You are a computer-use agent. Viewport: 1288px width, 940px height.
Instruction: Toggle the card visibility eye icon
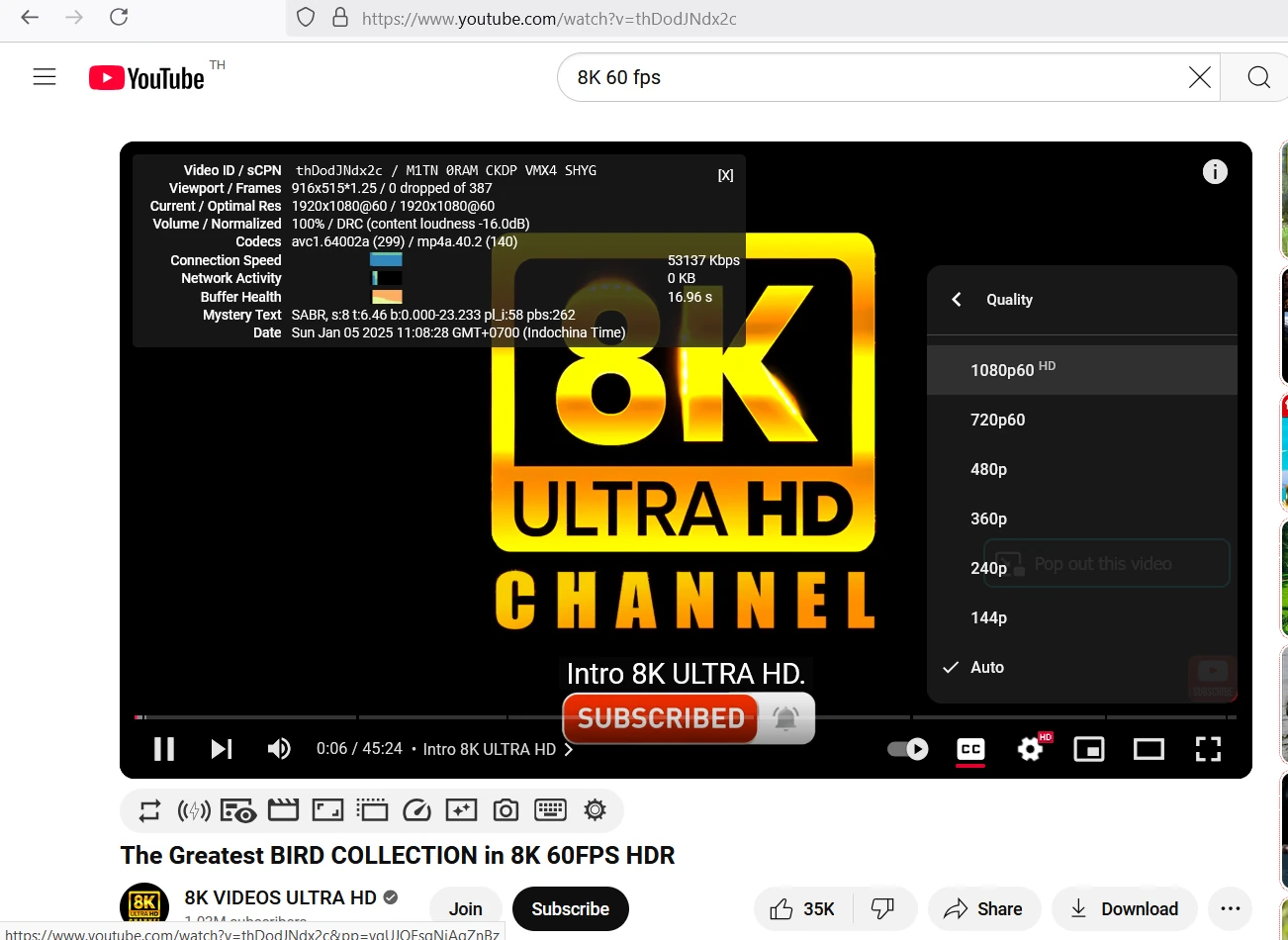tap(238, 811)
